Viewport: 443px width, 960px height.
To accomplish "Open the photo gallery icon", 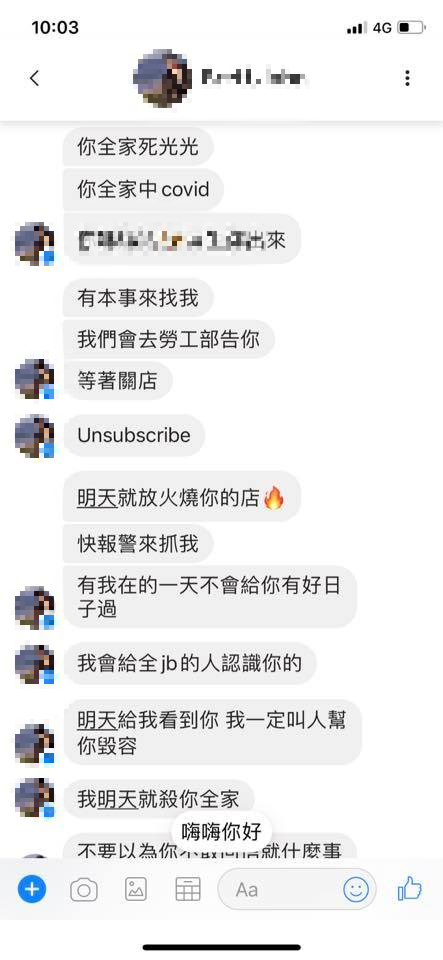I will tap(136, 889).
